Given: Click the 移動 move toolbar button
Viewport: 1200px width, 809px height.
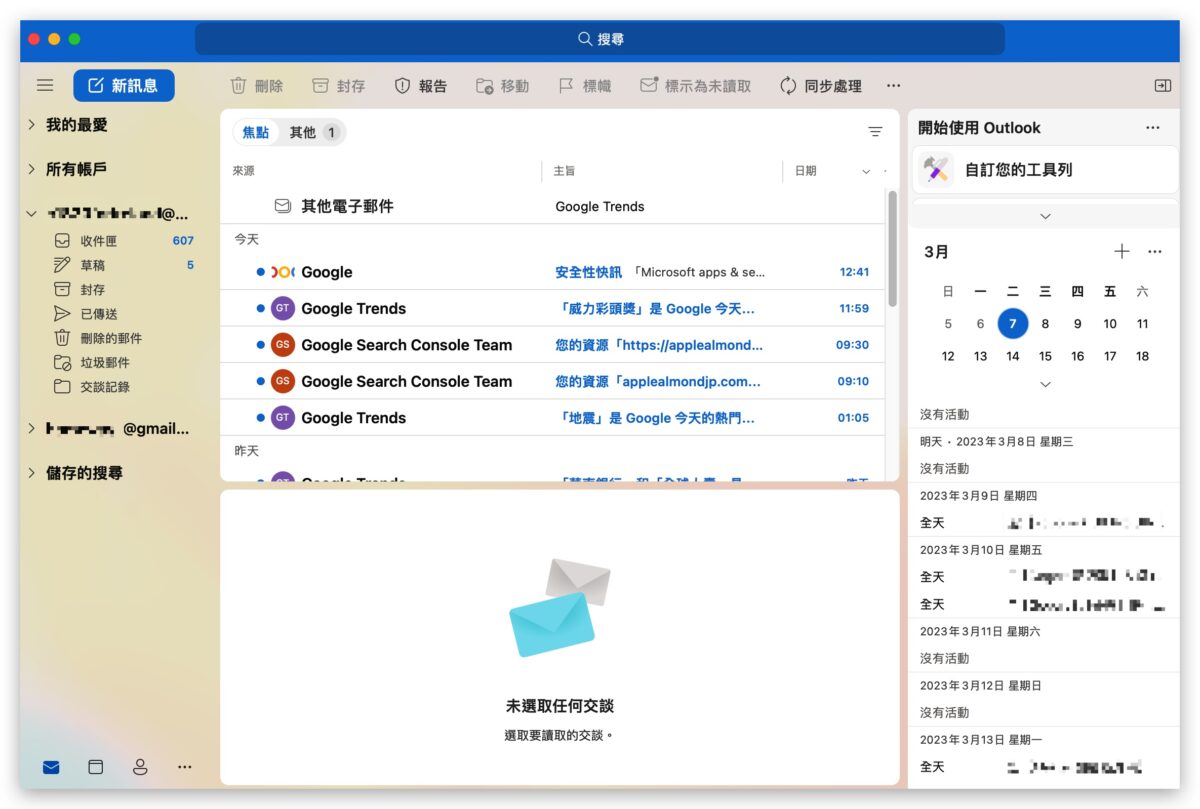Looking at the screenshot, I should pos(502,86).
